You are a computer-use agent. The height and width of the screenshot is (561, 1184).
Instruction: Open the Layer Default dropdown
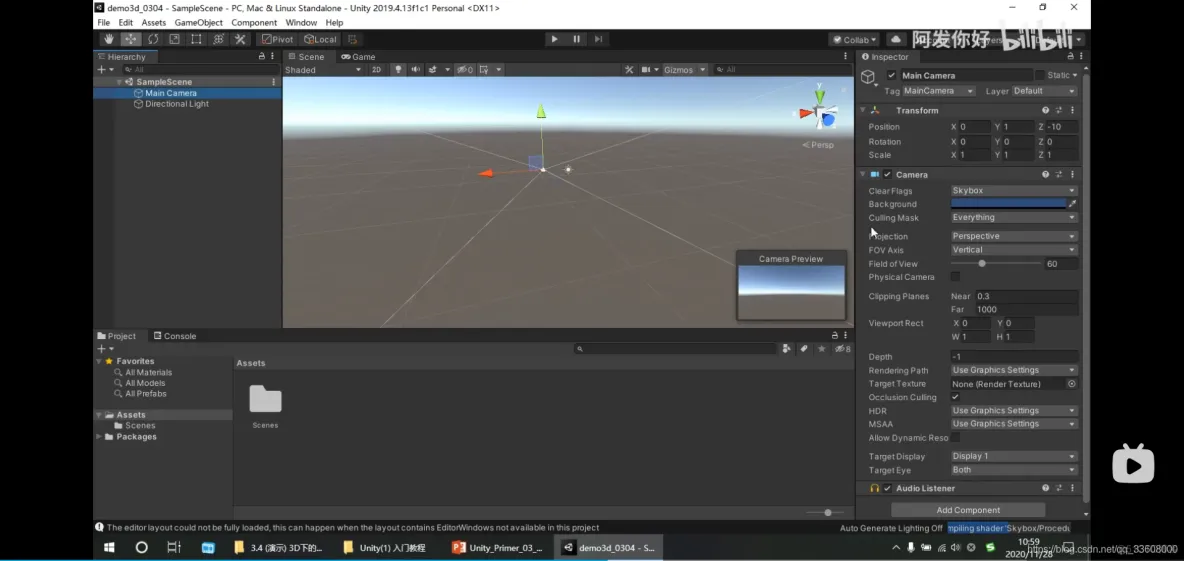(1044, 91)
